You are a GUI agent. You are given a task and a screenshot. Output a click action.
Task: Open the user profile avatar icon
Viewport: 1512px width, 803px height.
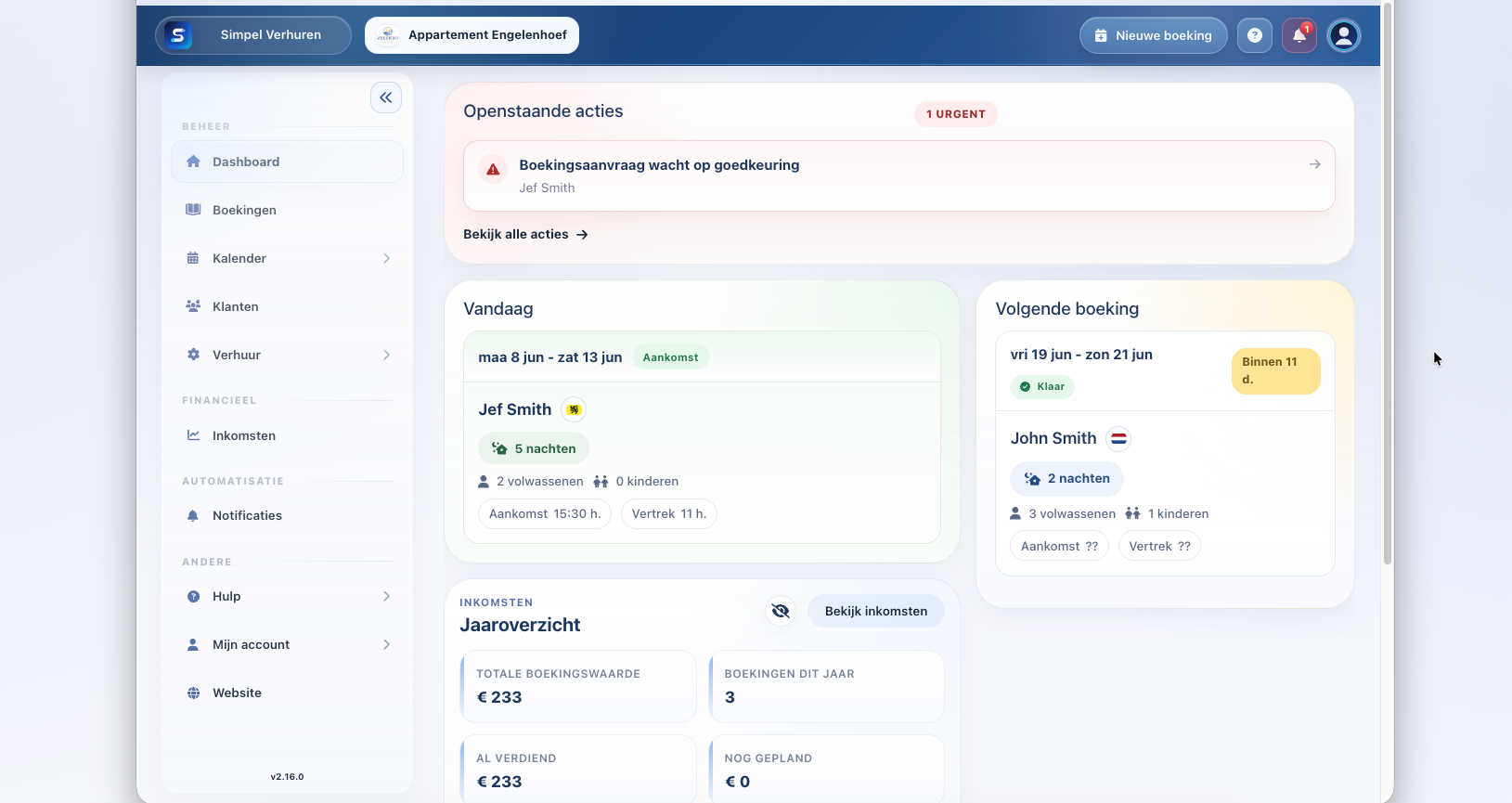[1344, 35]
